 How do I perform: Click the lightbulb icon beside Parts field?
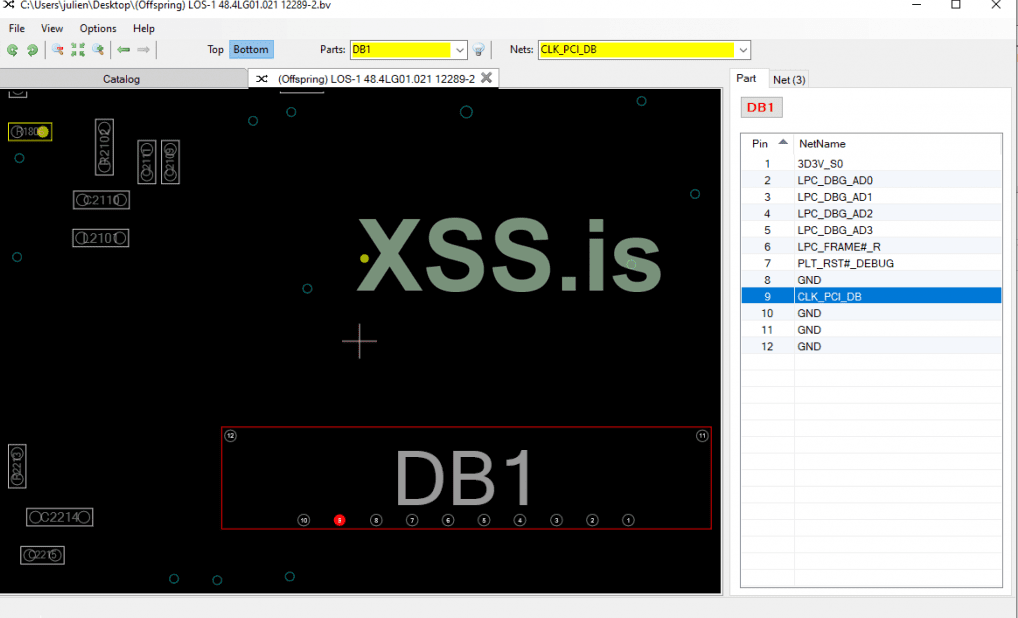[479, 50]
